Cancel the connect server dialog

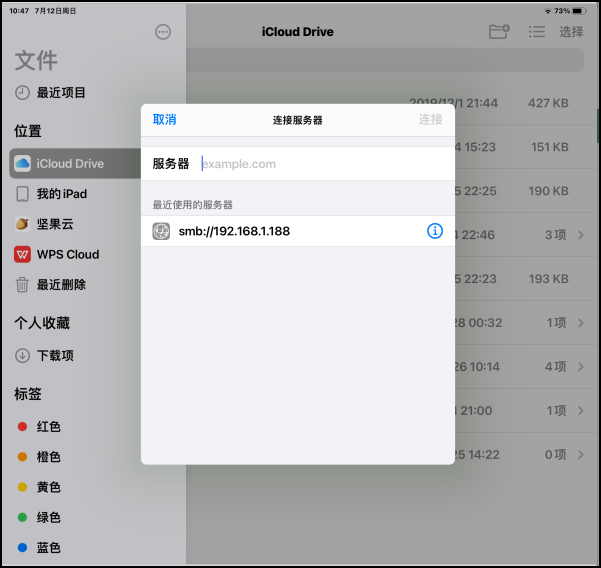pos(164,120)
